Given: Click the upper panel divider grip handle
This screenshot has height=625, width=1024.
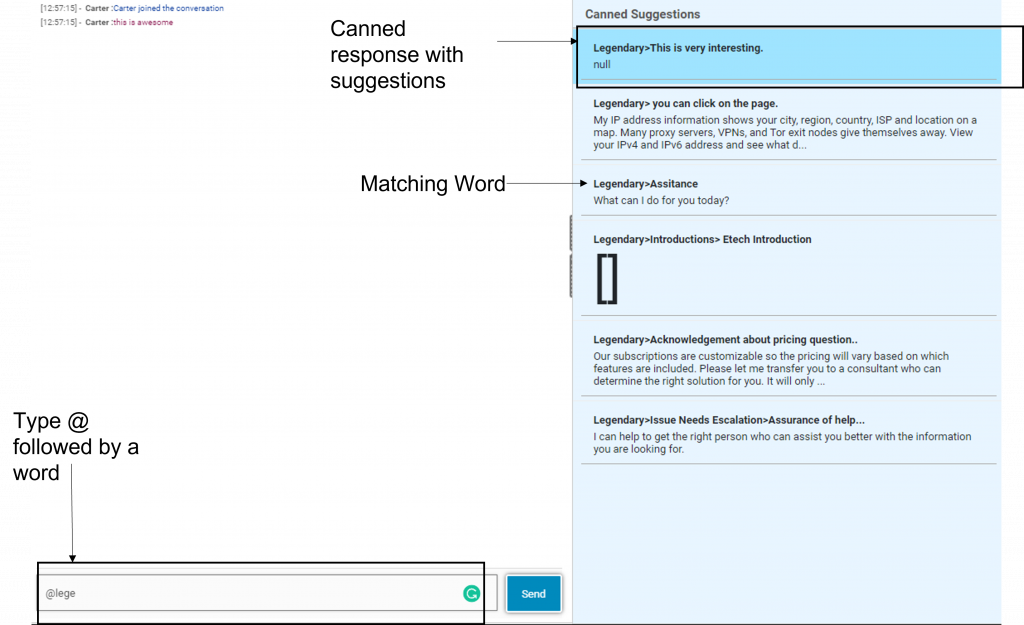Looking at the screenshot, I should tap(570, 233).
